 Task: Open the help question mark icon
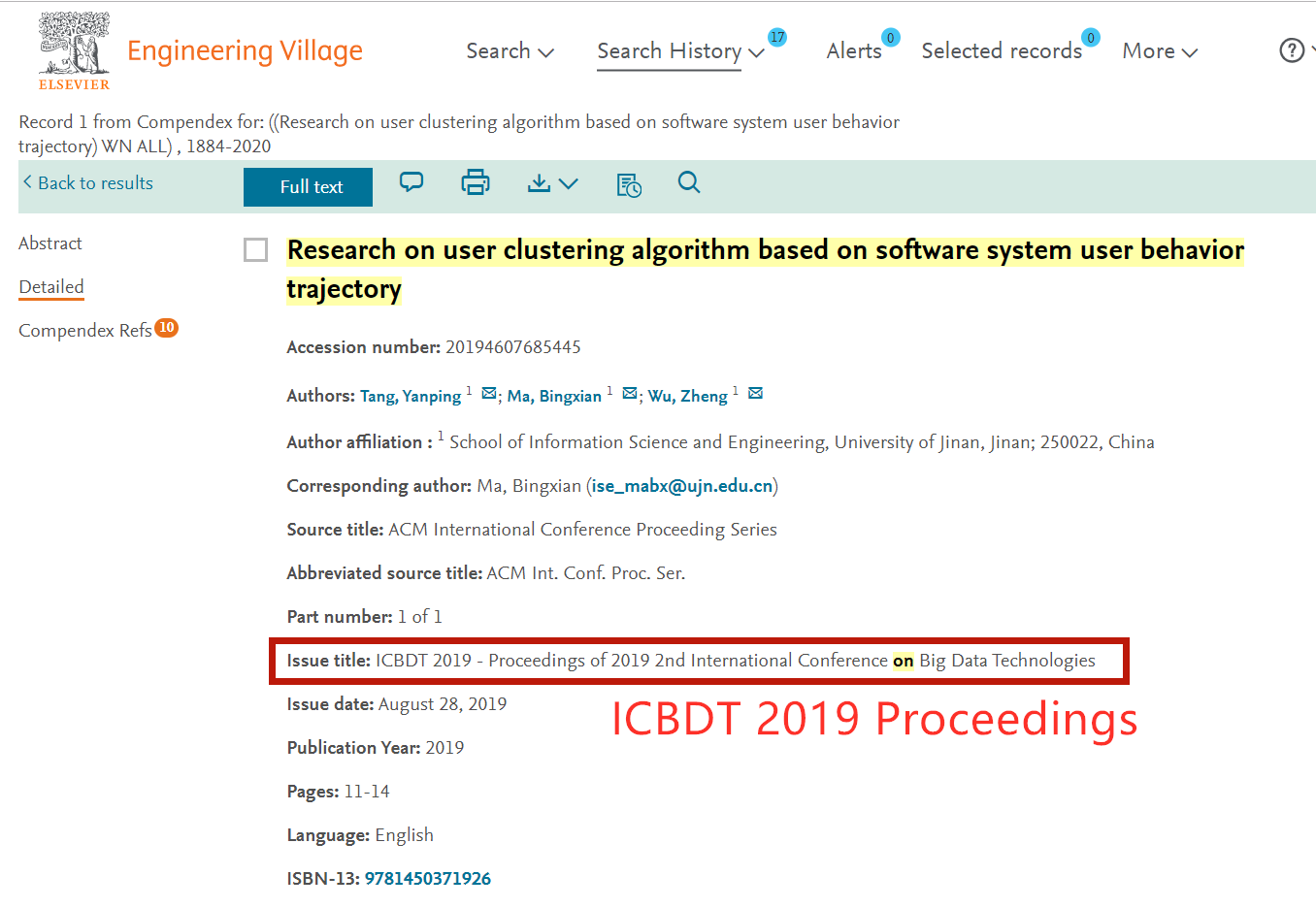(1292, 50)
